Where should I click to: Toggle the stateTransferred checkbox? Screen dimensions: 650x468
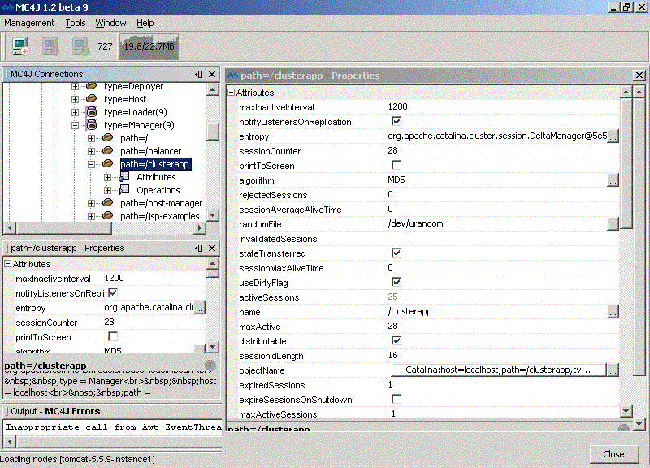click(x=395, y=254)
